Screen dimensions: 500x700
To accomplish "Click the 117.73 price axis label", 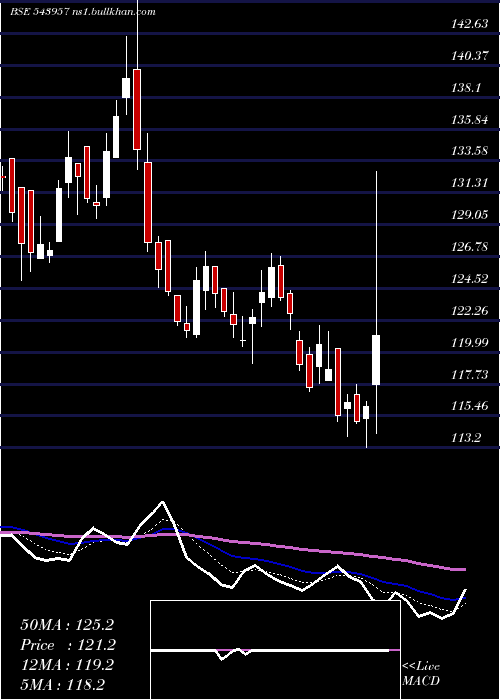I will 470,374.
